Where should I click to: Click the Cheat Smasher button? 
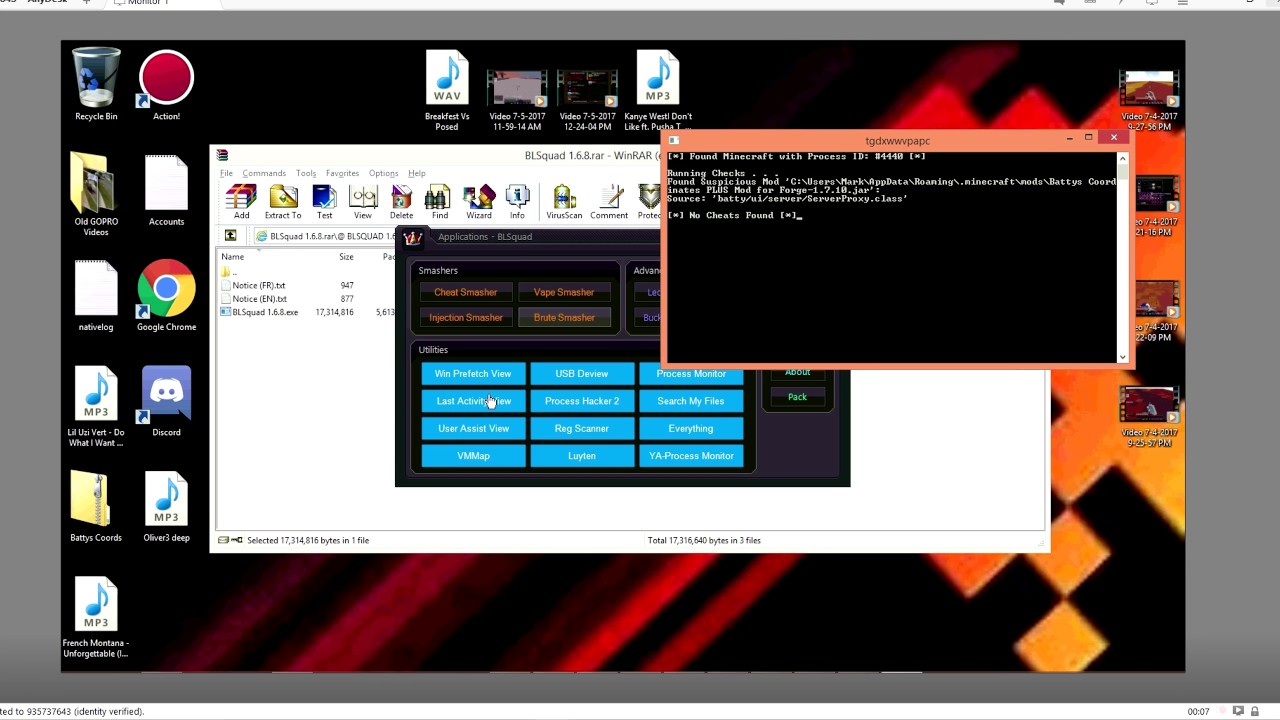465,292
